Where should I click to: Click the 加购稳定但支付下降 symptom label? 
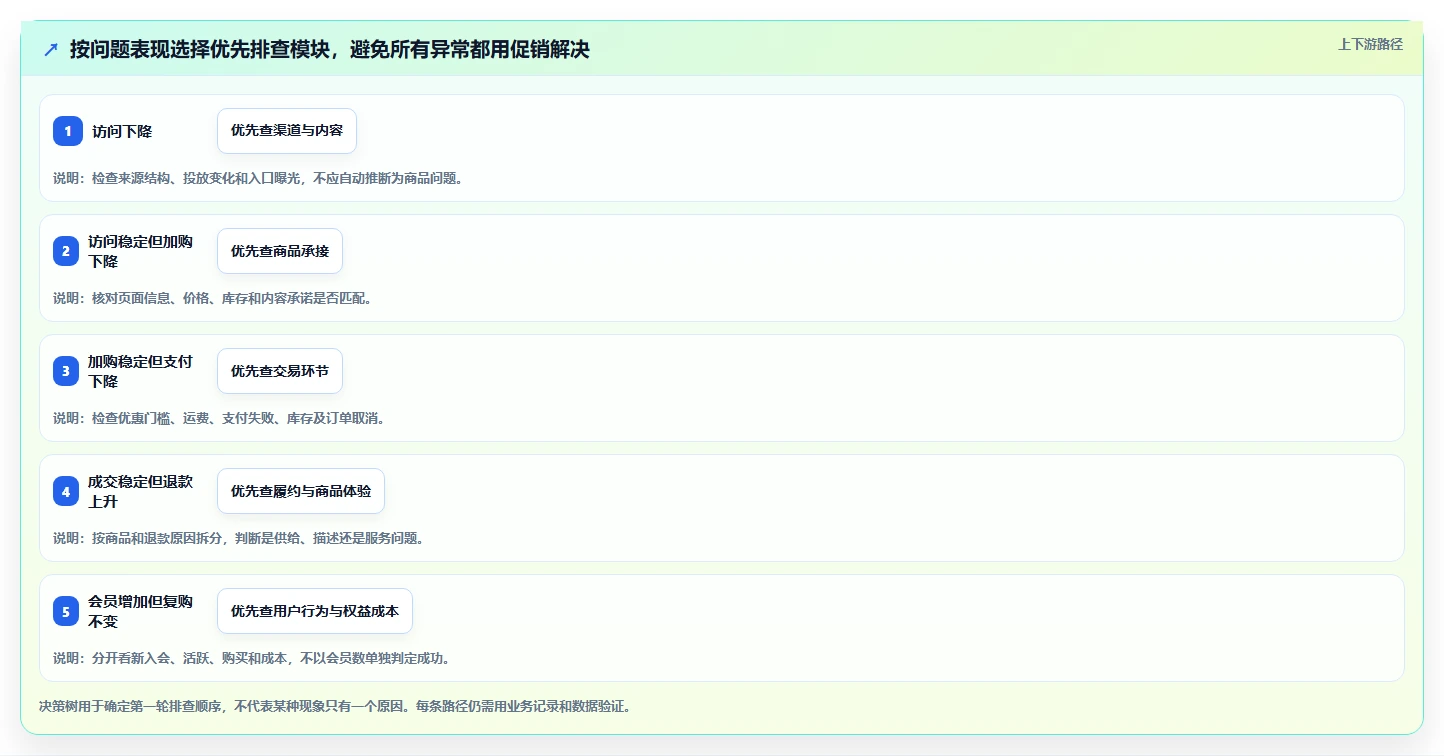(x=140, y=371)
